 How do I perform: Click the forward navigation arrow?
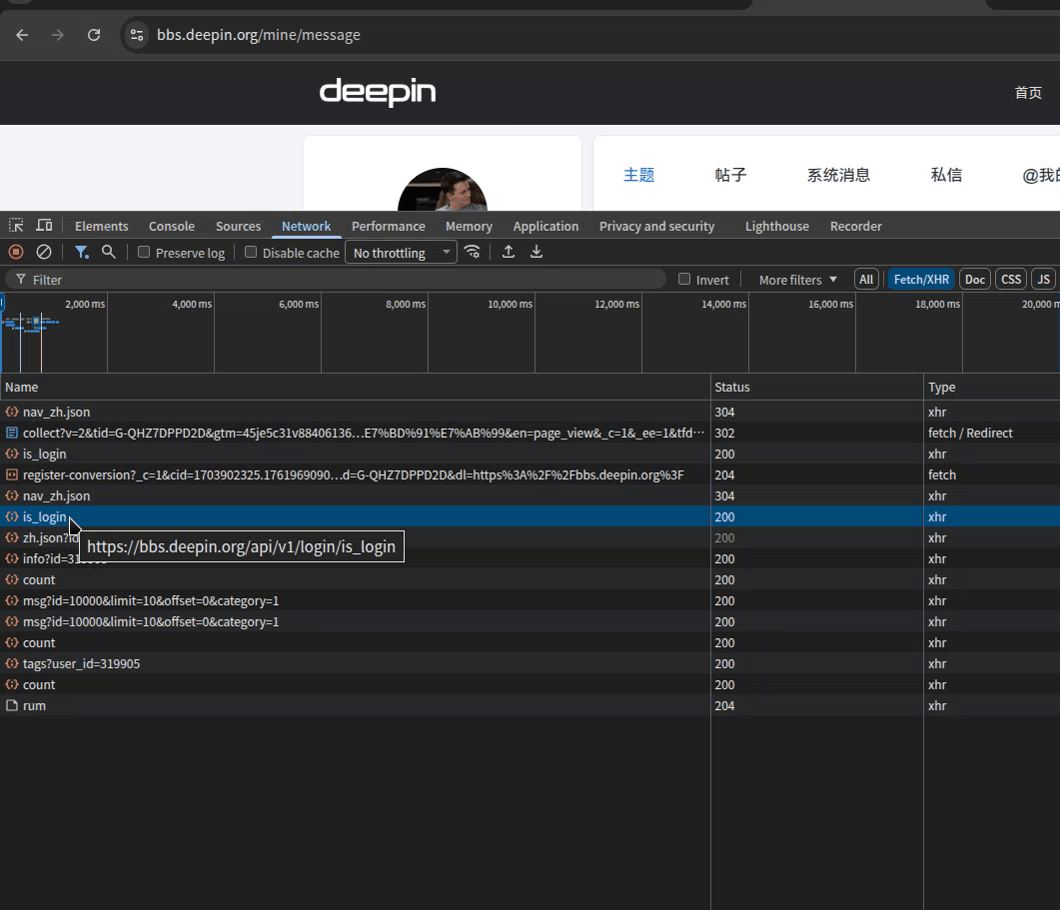[58, 35]
